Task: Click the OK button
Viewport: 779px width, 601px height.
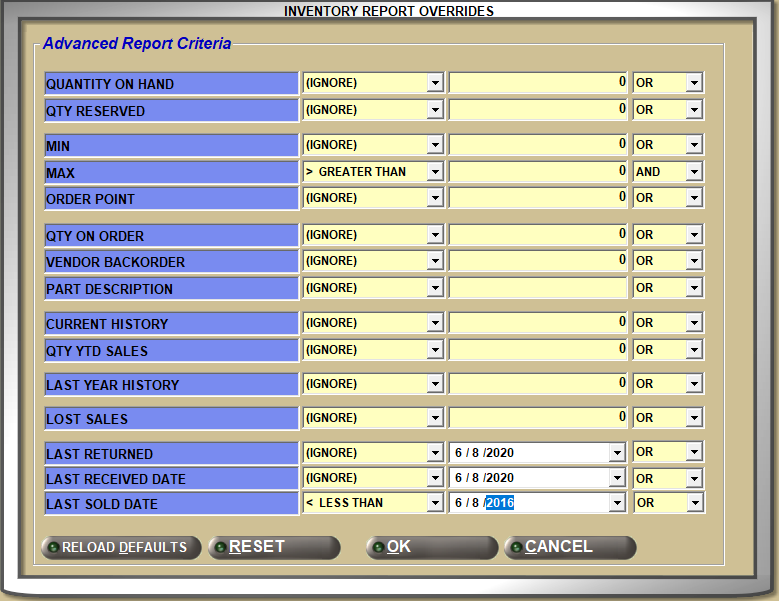Action: click(431, 547)
